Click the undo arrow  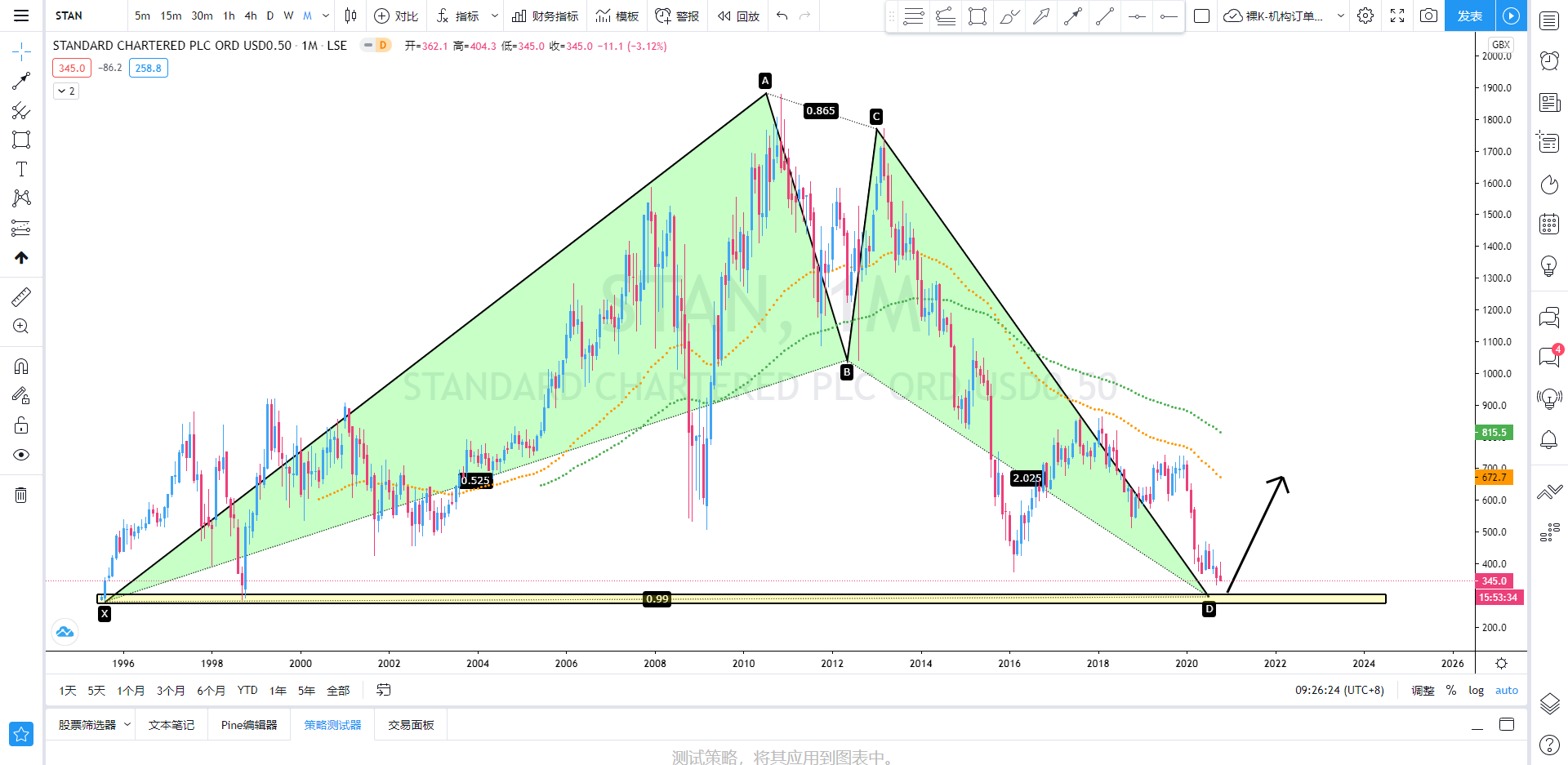(x=782, y=16)
